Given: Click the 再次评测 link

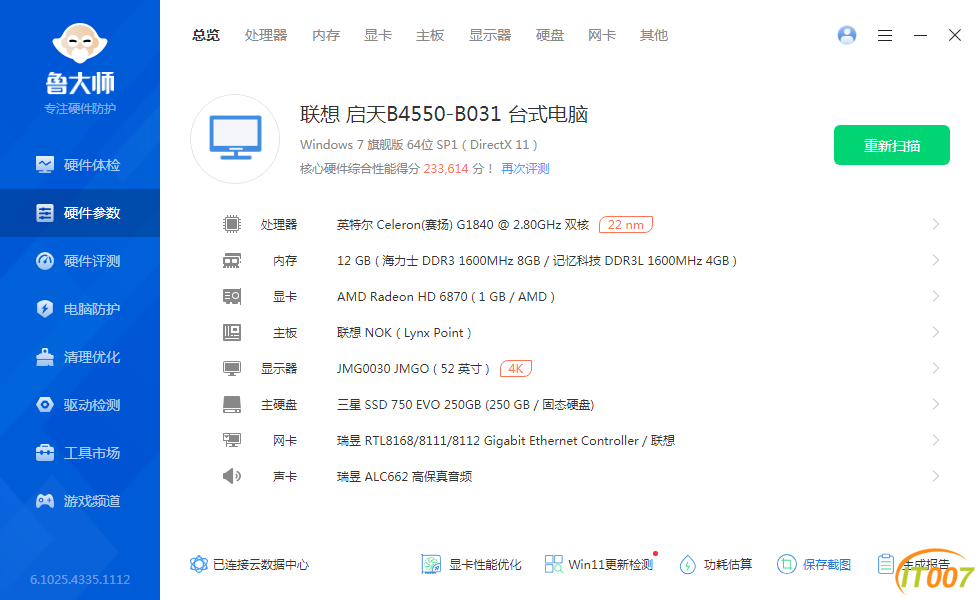Looking at the screenshot, I should (x=525, y=169).
